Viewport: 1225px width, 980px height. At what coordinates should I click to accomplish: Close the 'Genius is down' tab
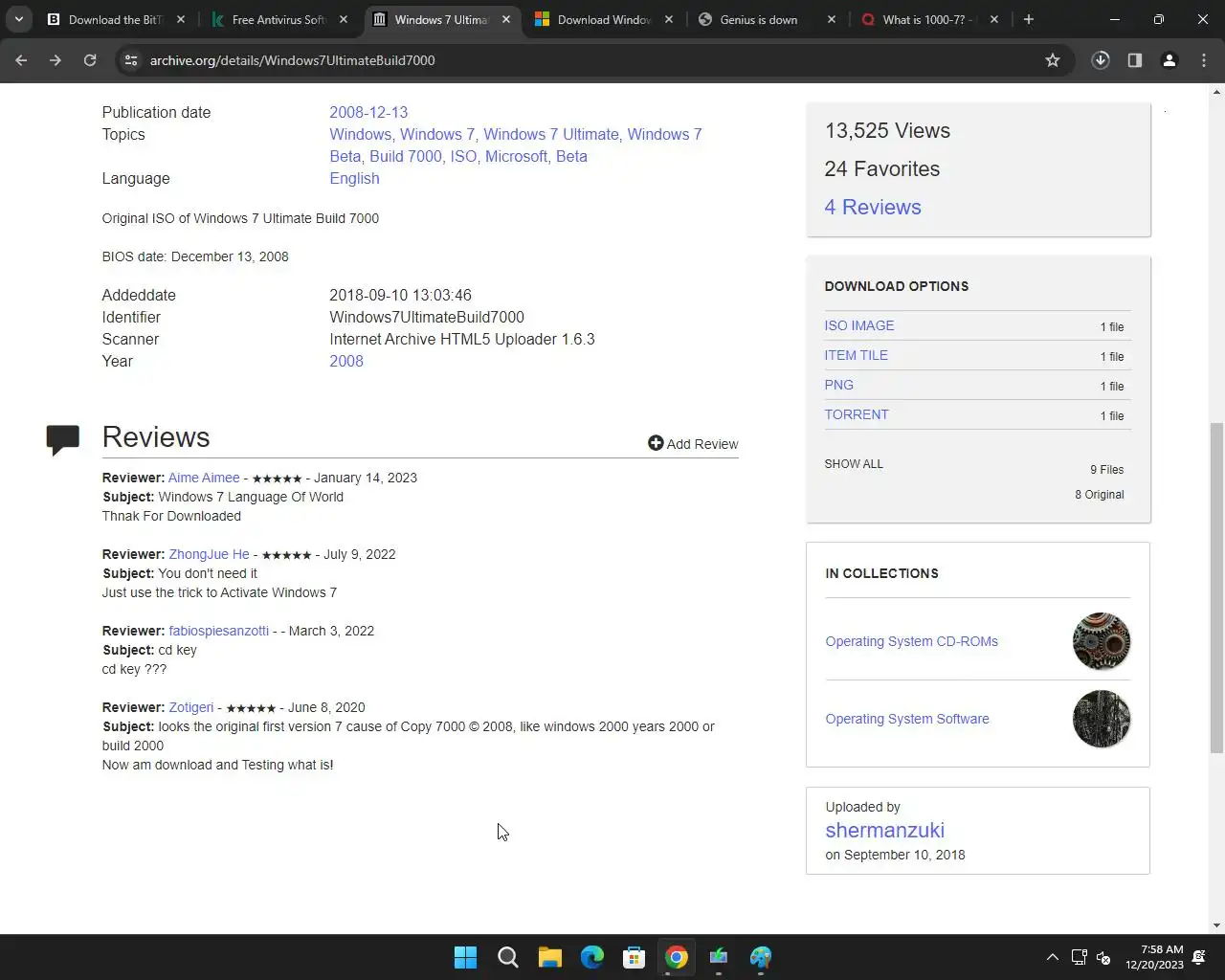[x=832, y=19]
